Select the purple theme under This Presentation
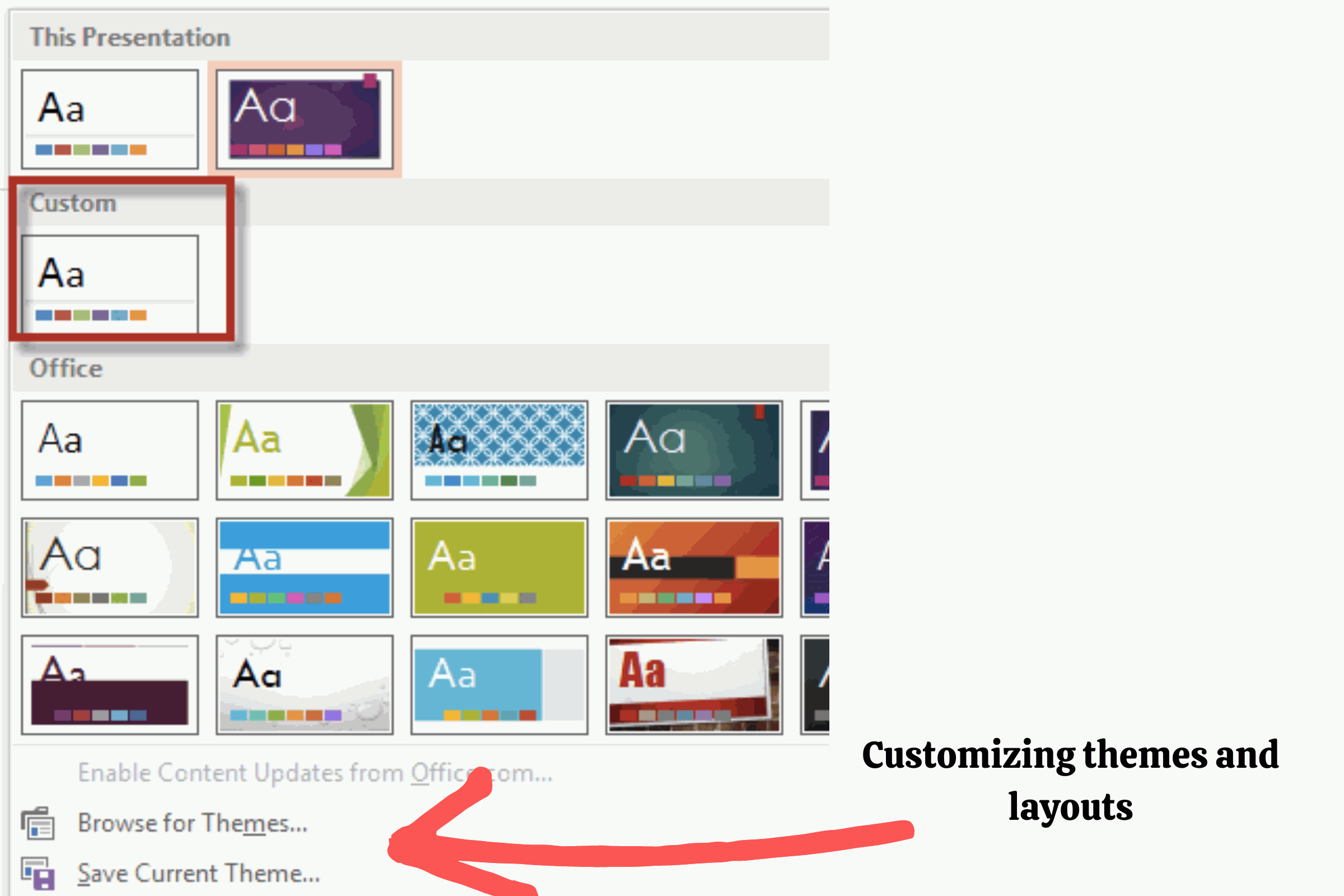The height and width of the screenshot is (896, 1344). tap(305, 119)
